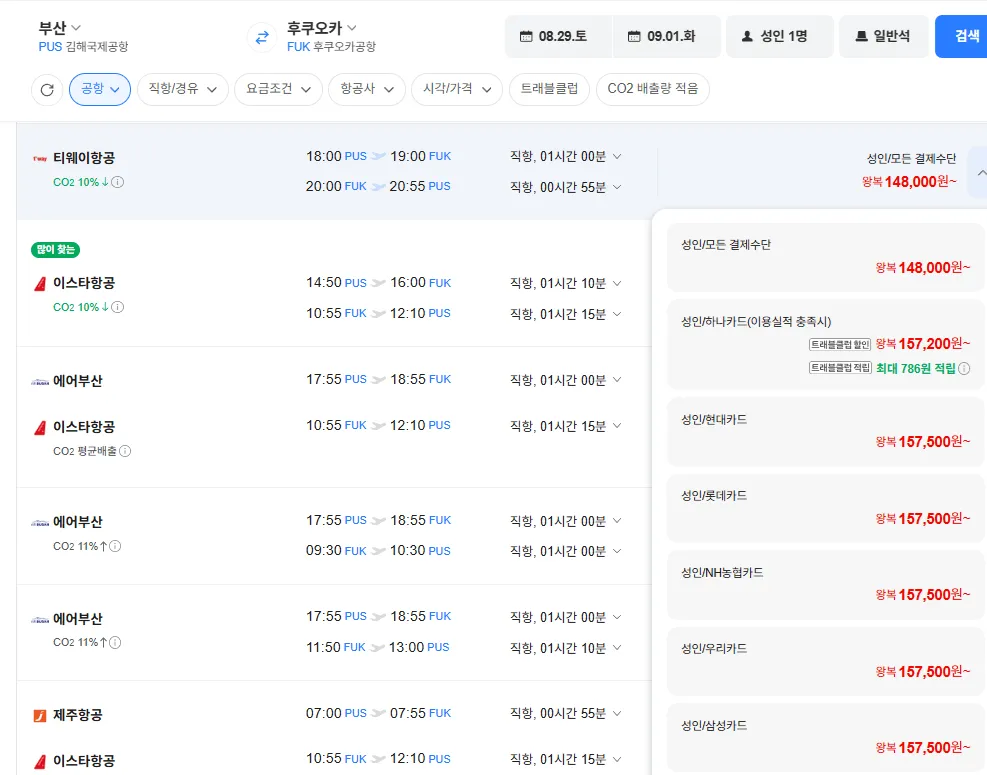Viewport: 987px width, 775px height.
Task: Click FUK 후쿠오카공항 airport label
Action: (331, 47)
